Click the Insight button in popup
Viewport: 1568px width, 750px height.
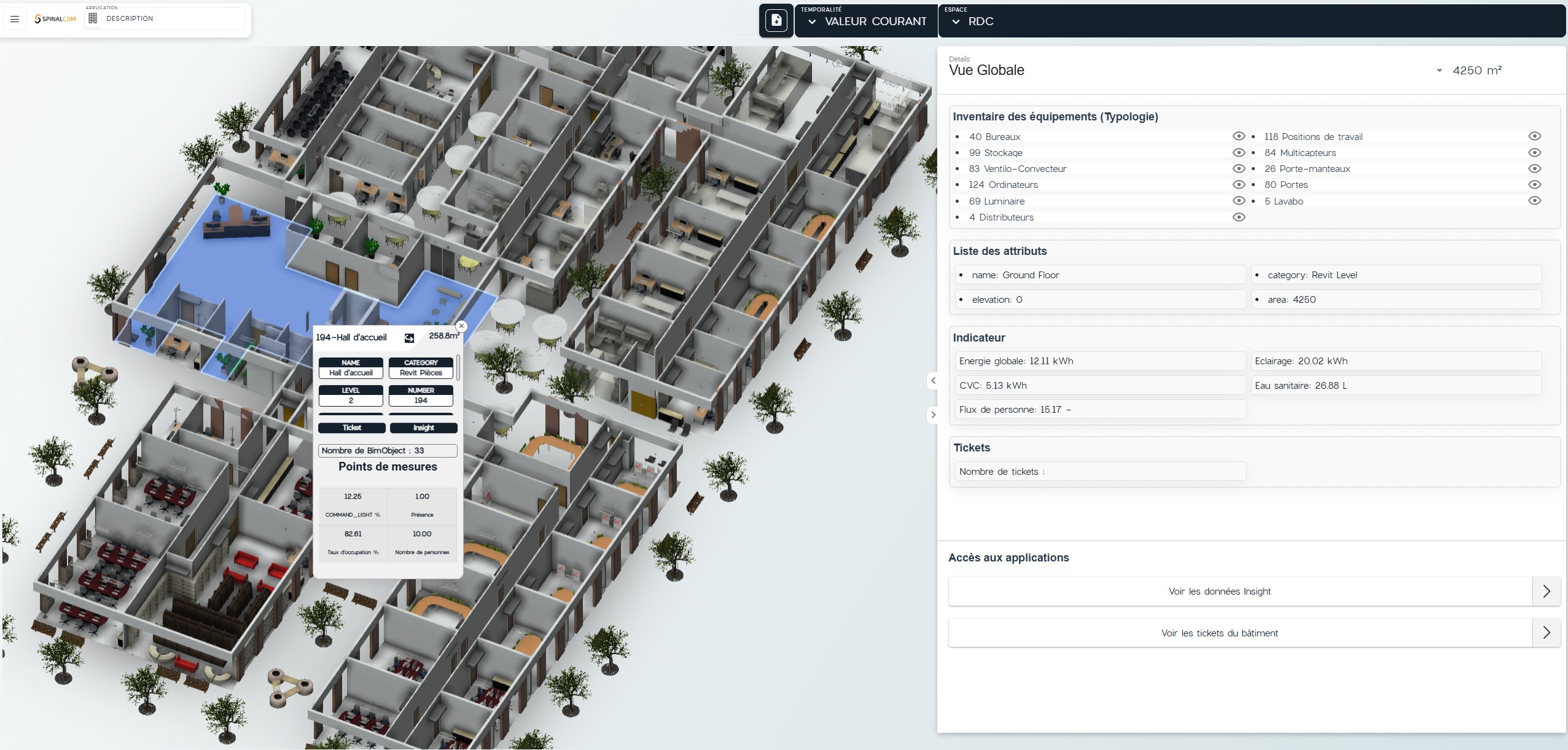pyautogui.click(x=423, y=428)
